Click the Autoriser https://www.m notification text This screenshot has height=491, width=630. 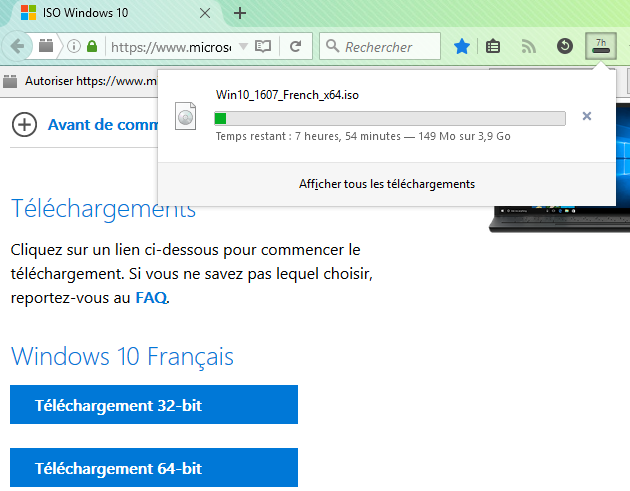(91, 81)
